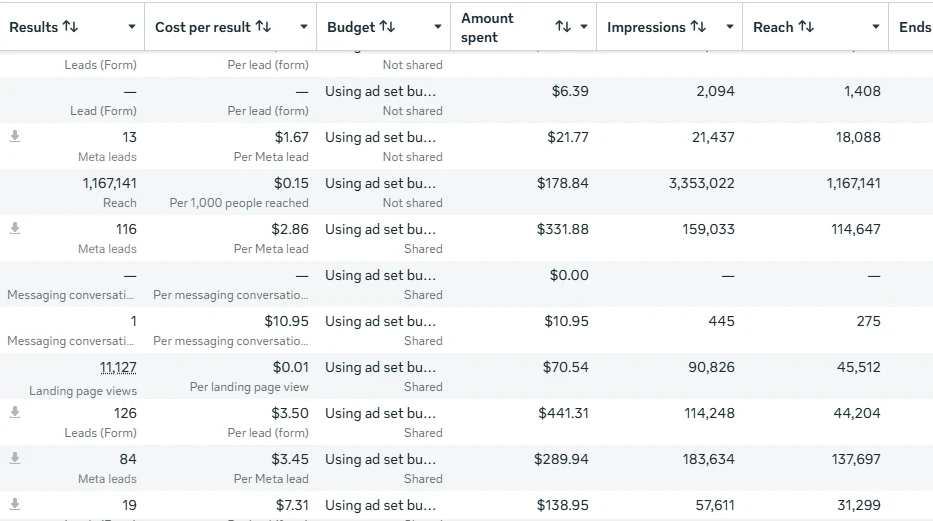This screenshot has width=933, height=521.
Task: Click the Impressions header label
Action: click(x=646, y=27)
